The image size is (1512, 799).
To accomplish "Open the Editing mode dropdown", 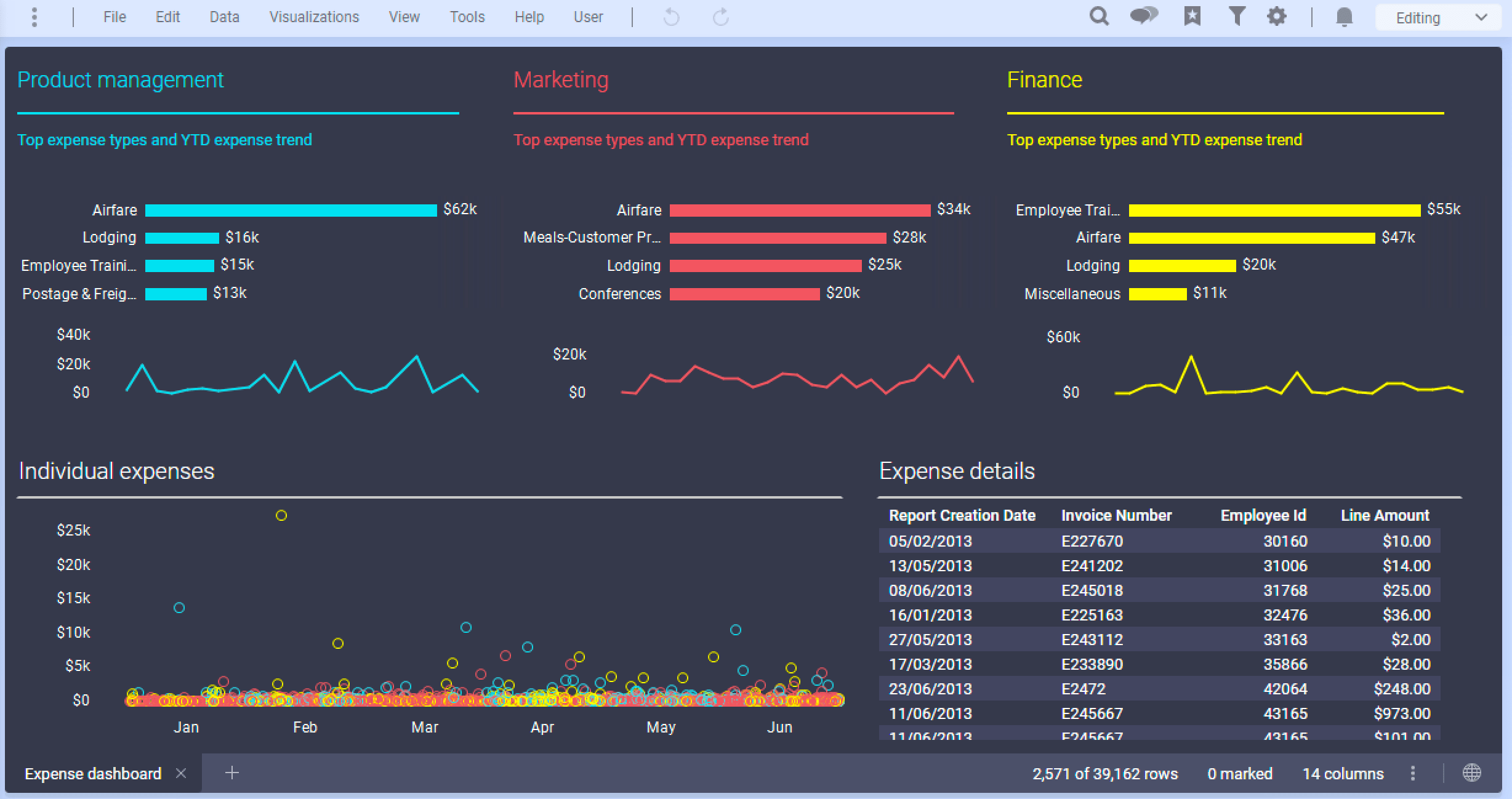I will click(x=1438, y=17).
